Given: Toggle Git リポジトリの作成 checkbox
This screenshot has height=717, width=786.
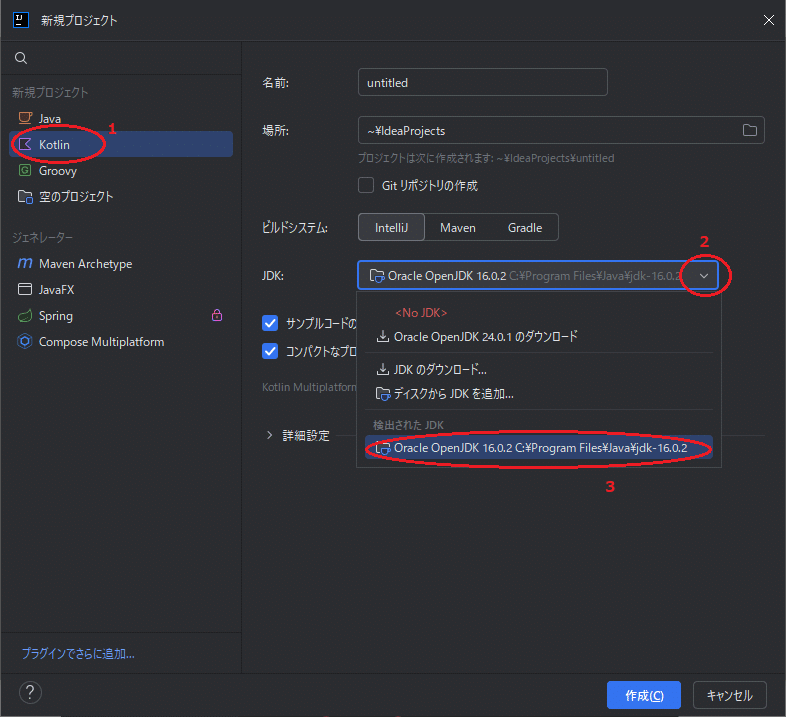Looking at the screenshot, I should click(x=366, y=185).
